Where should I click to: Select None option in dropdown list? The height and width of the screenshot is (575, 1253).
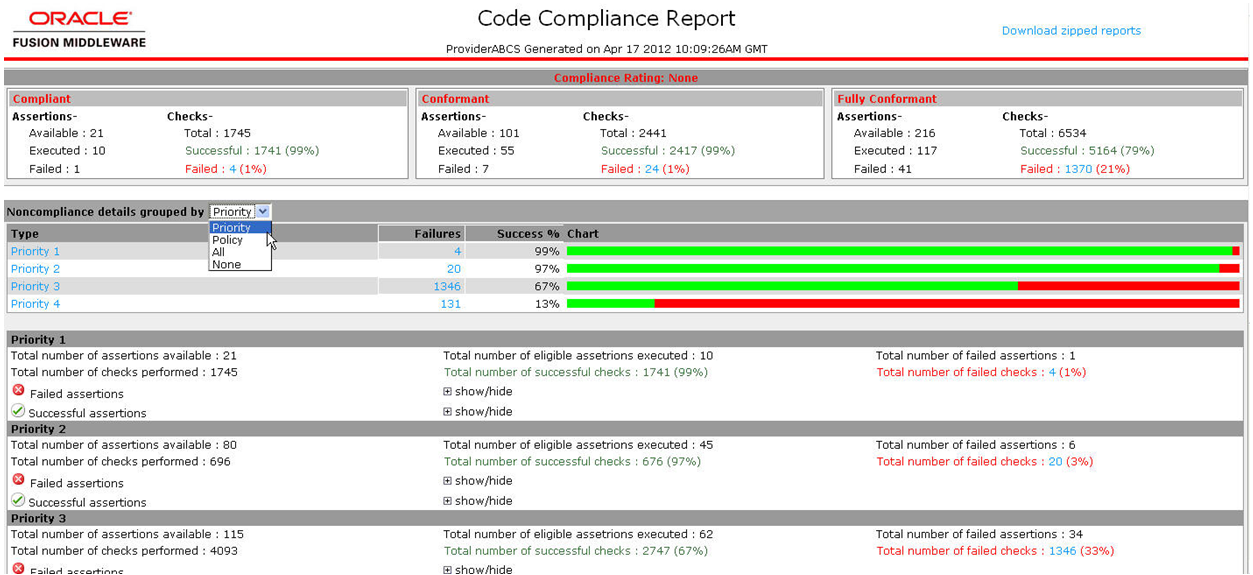(x=240, y=265)
